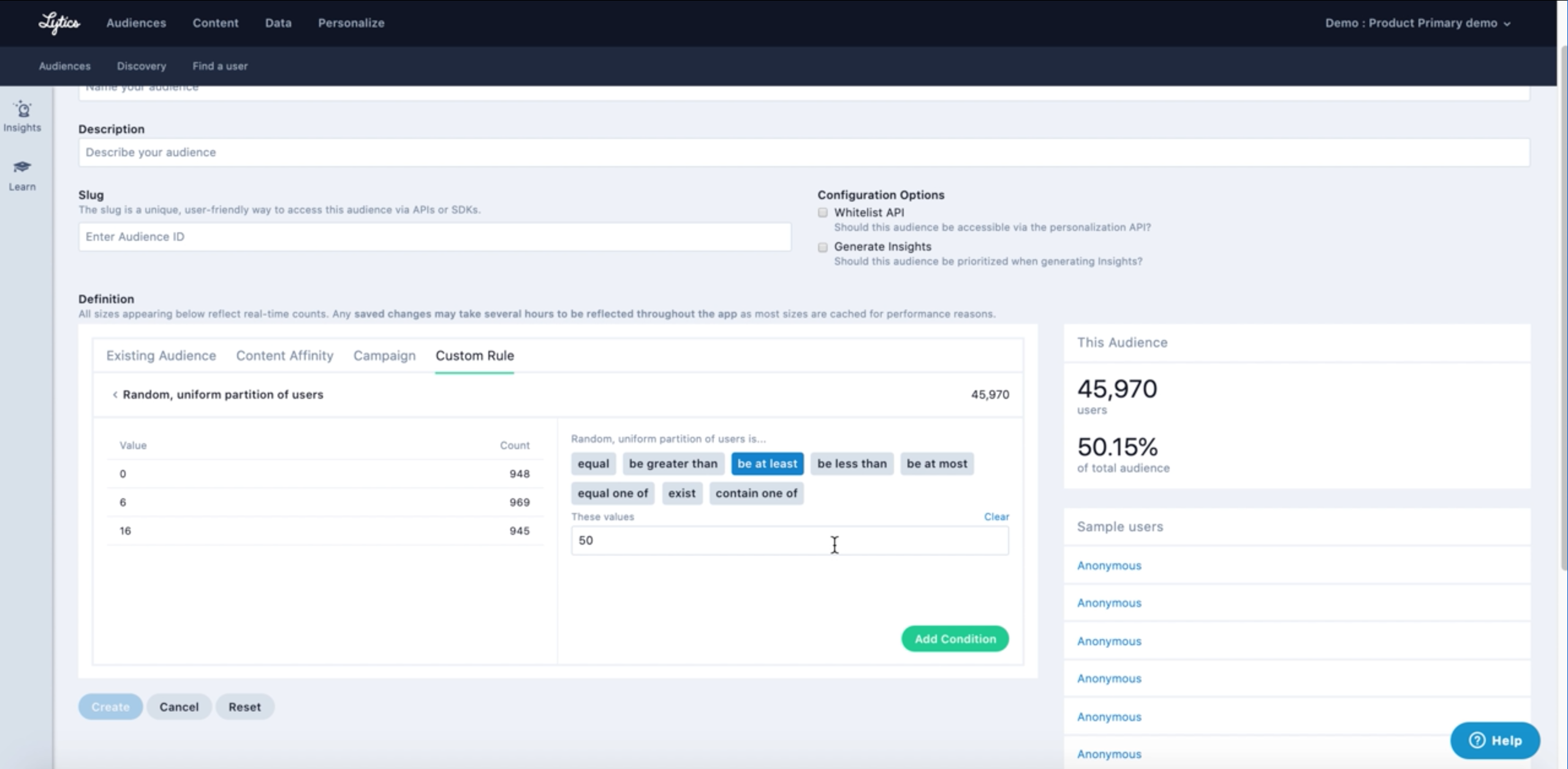Screen dimensions: 1568x769
Task: Click the Help question mark button
Action: coord(1494,740)
